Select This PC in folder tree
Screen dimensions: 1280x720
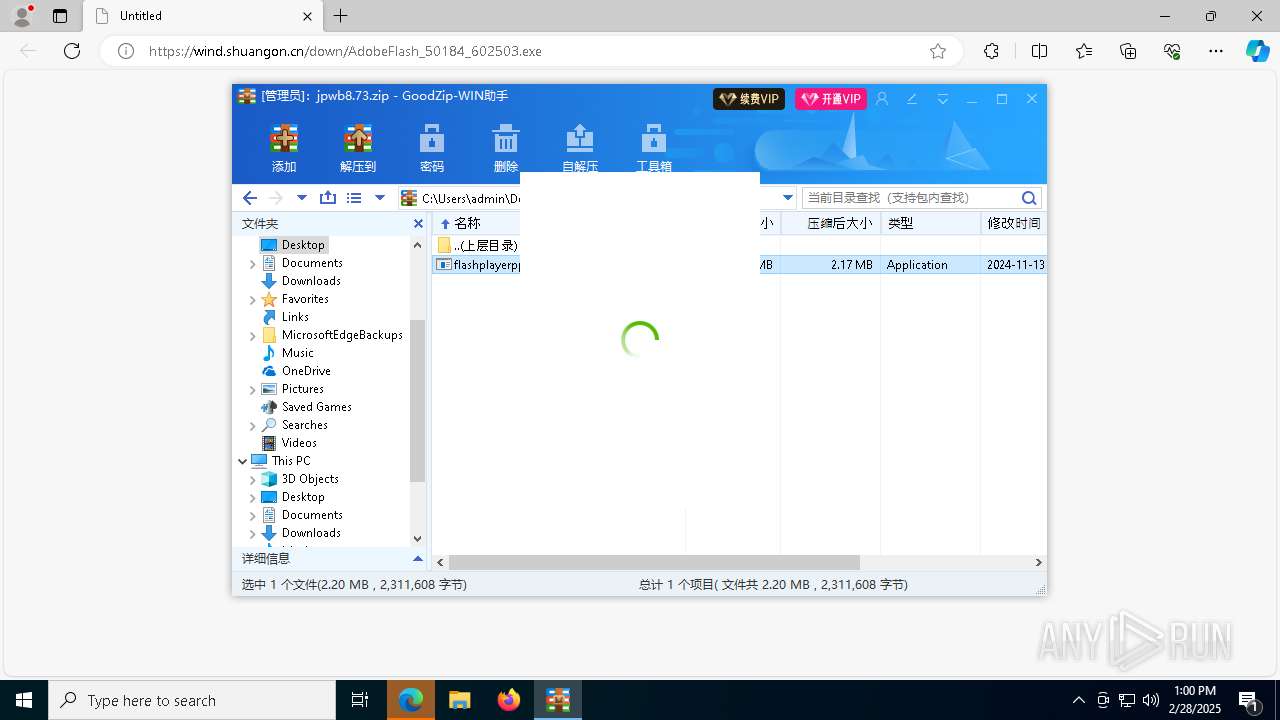(x=291, y=461)
